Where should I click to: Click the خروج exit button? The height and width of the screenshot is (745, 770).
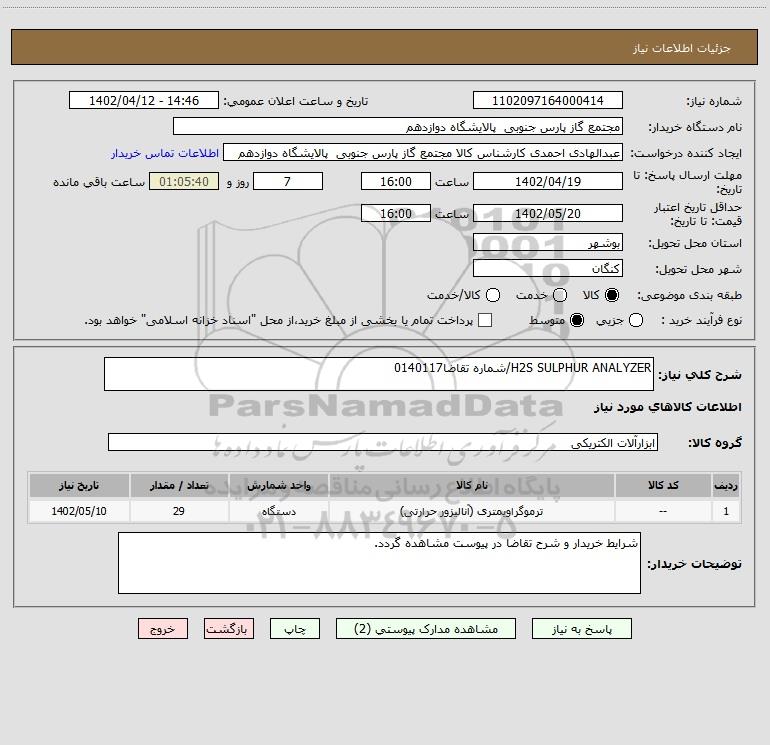pos(163,629)
